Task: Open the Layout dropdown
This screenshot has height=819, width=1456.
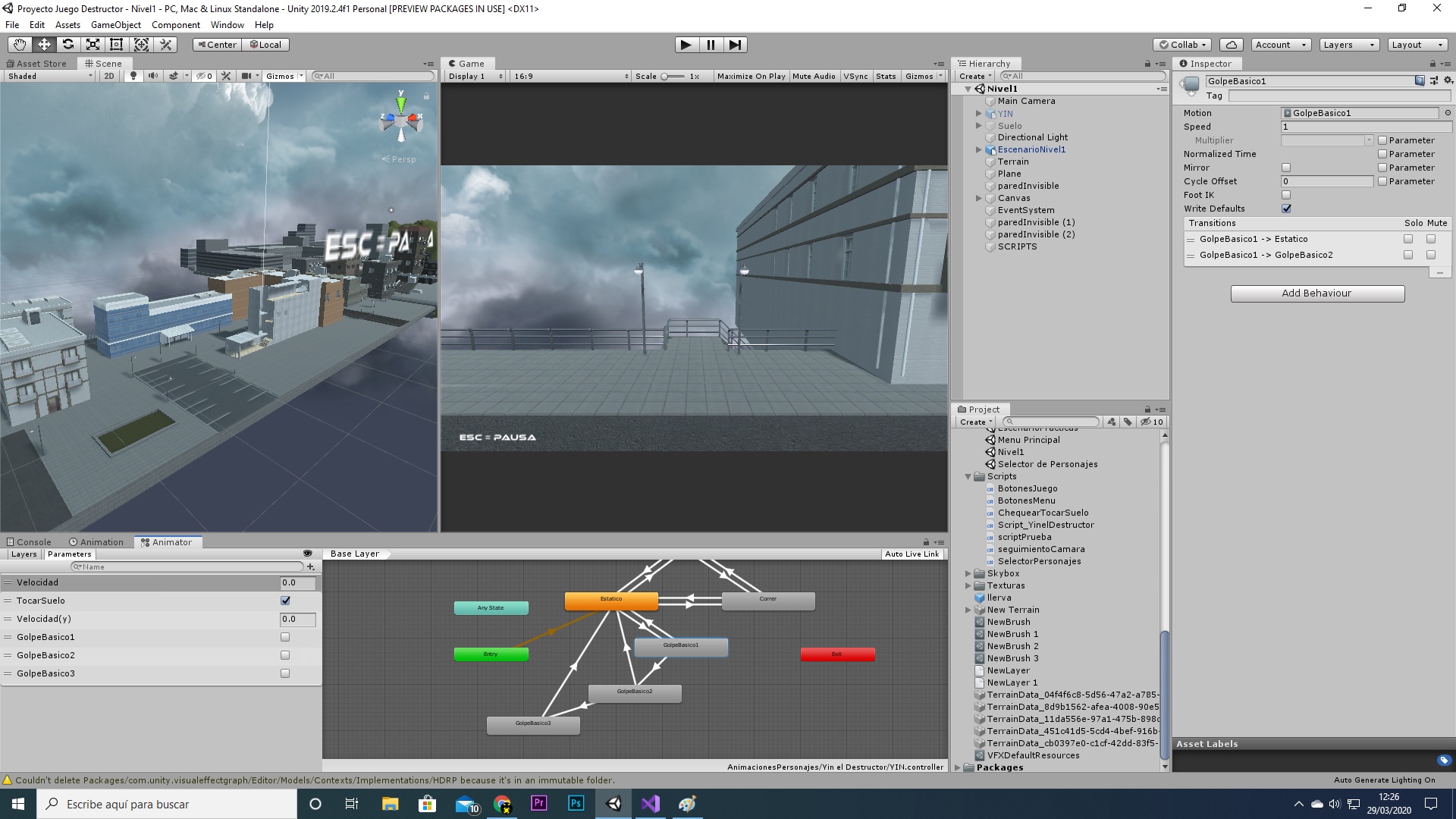Action: 1417,45
